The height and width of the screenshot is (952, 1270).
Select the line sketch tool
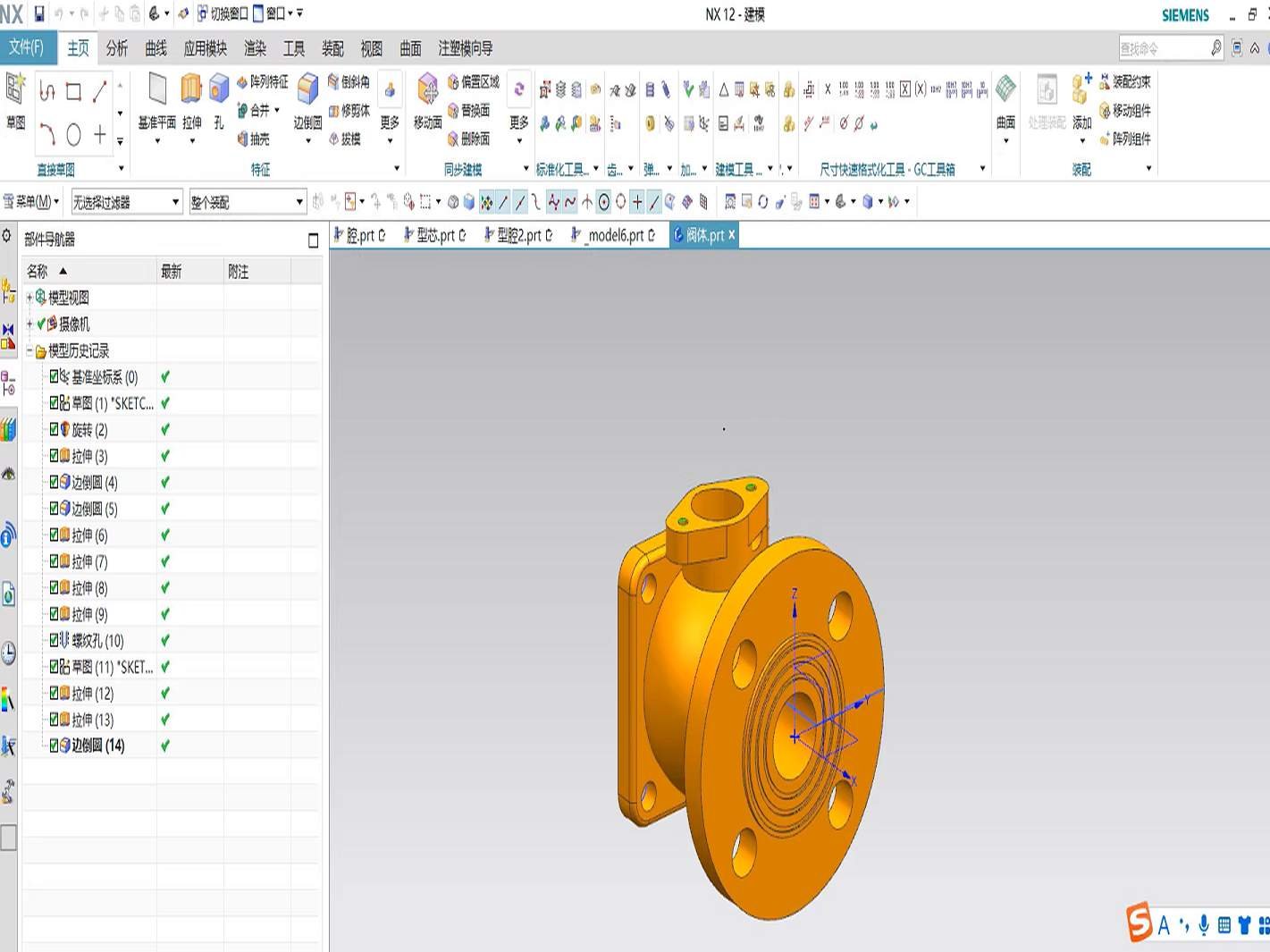click(x=99, y=91)
